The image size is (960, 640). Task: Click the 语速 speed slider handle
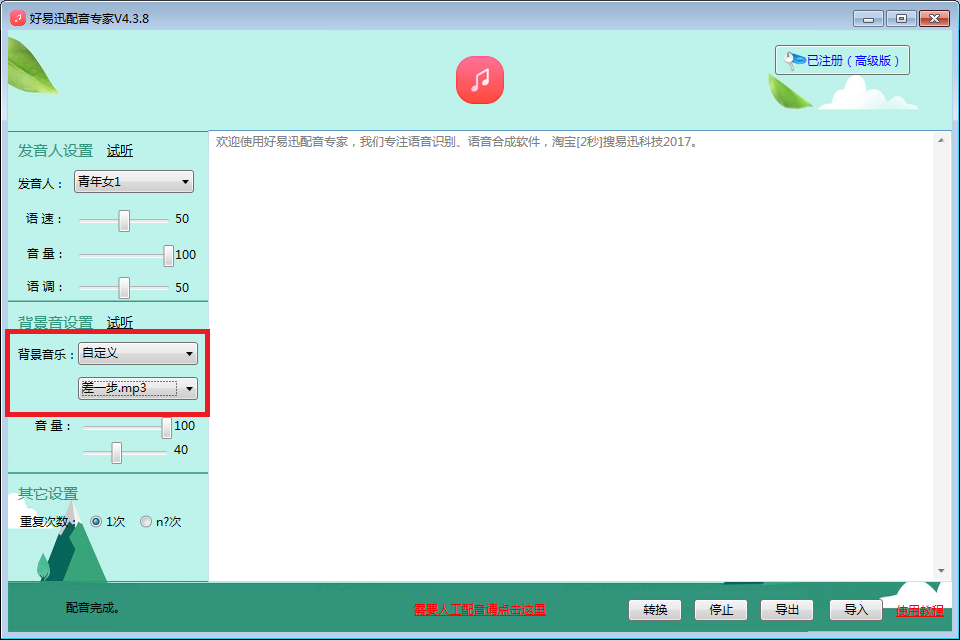tap(124, 220)
